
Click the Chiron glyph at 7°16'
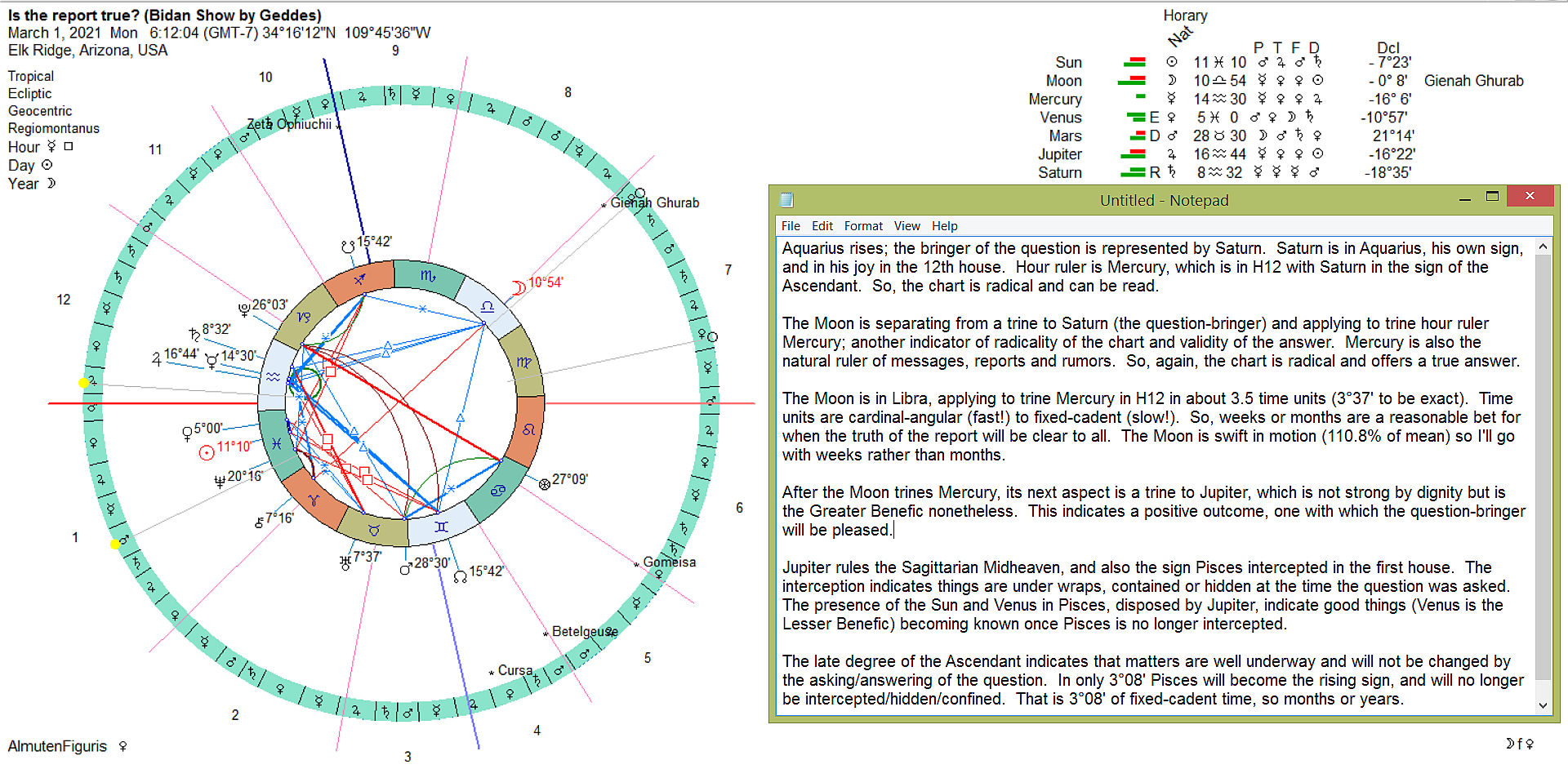click(259, 522)
